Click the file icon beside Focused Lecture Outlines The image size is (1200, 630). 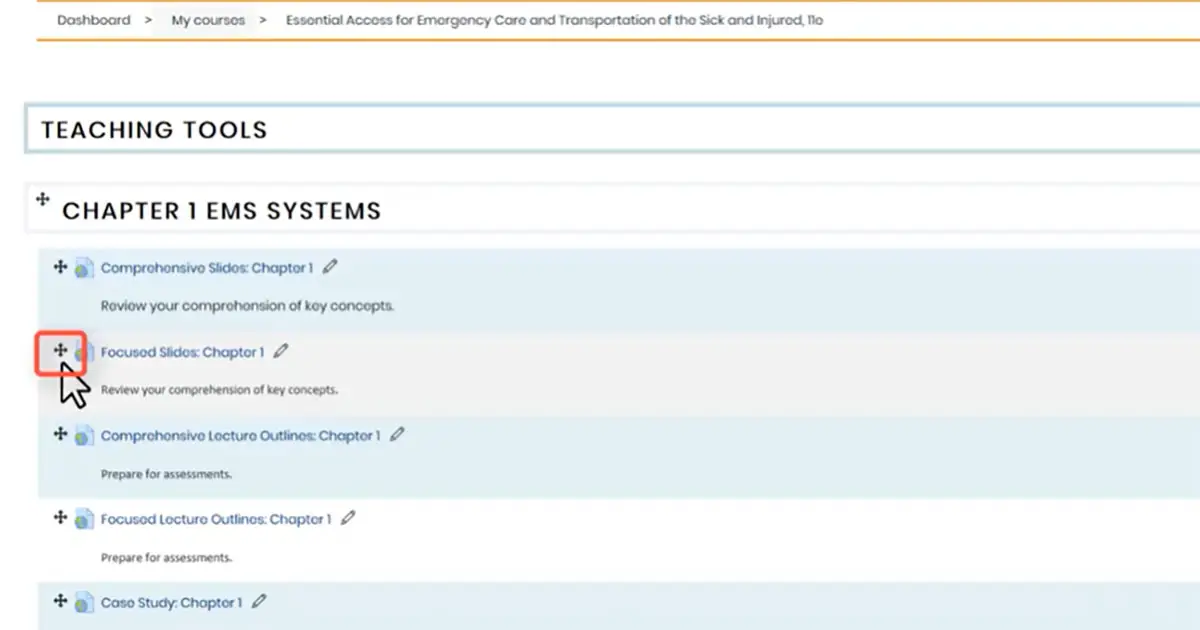(84, 518)
